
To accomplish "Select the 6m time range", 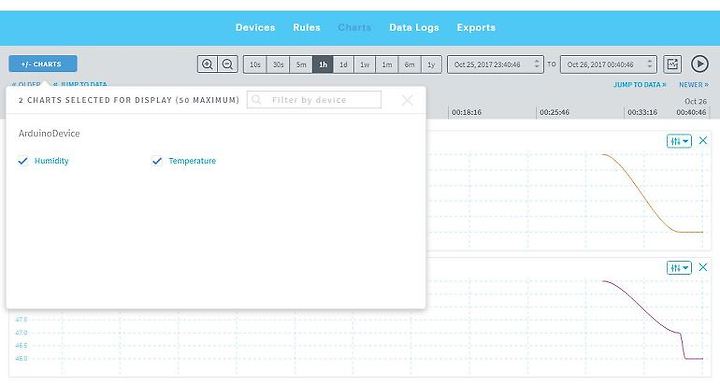I will (409, 64).
